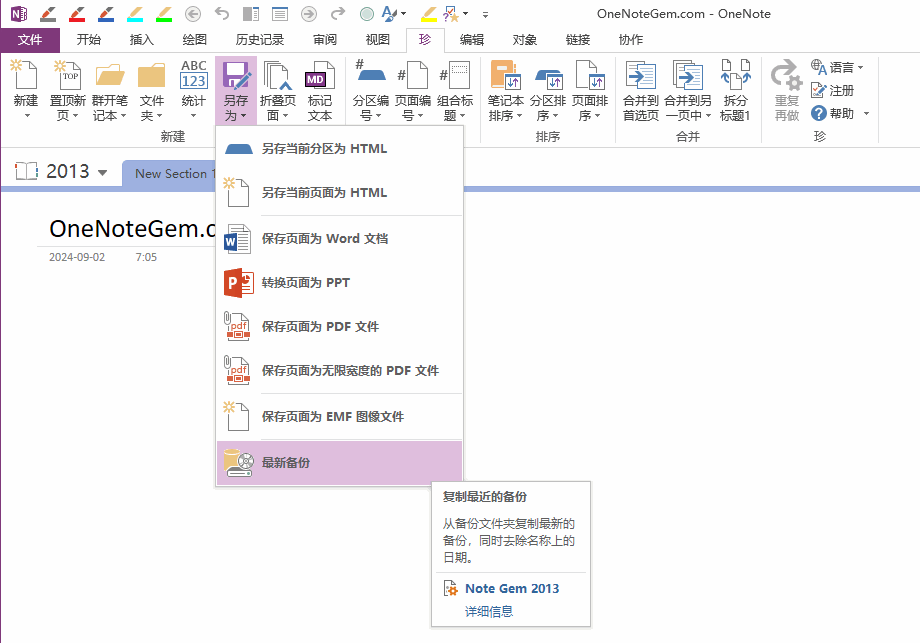Open the 文件 (File) tab

click(30, 39)
